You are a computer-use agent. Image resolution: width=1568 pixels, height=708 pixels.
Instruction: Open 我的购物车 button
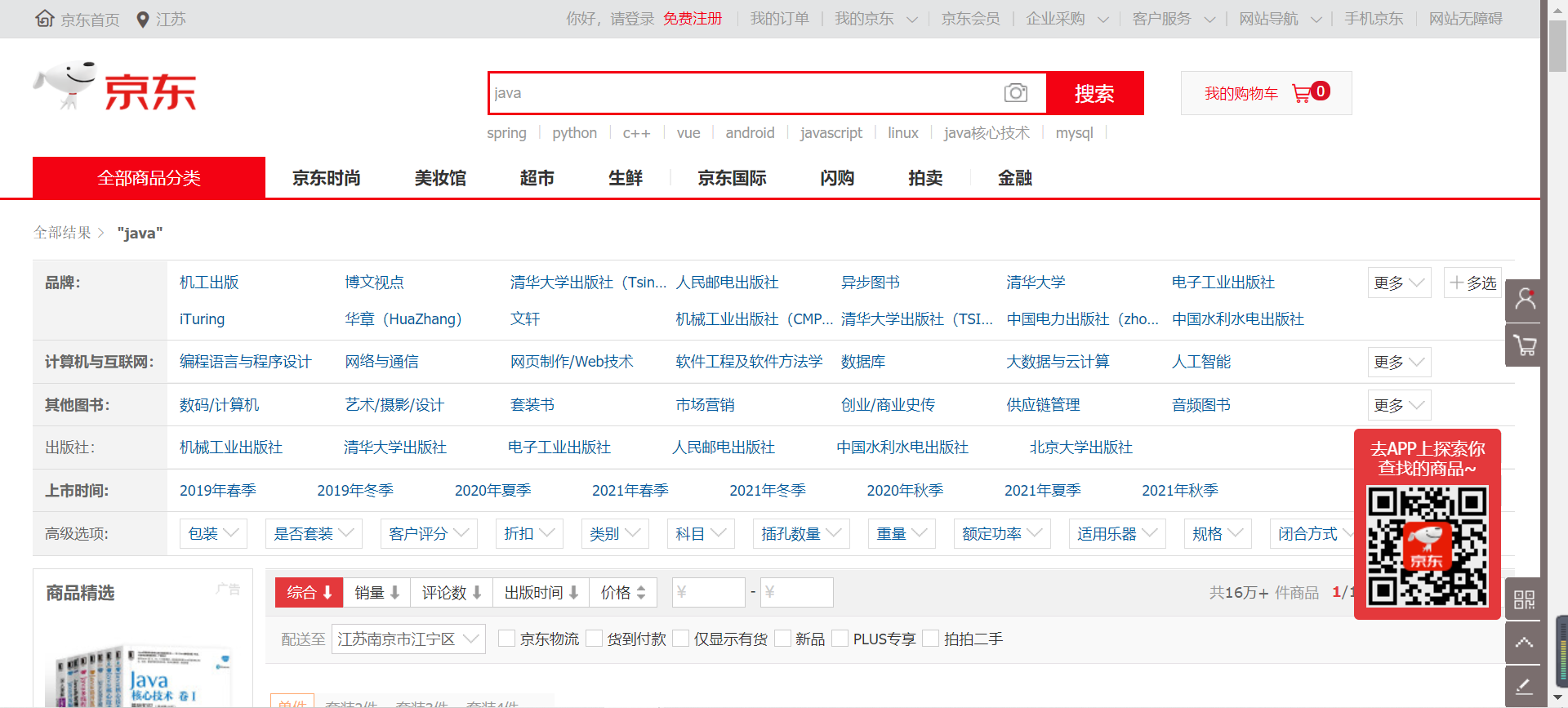(1266, 93)
